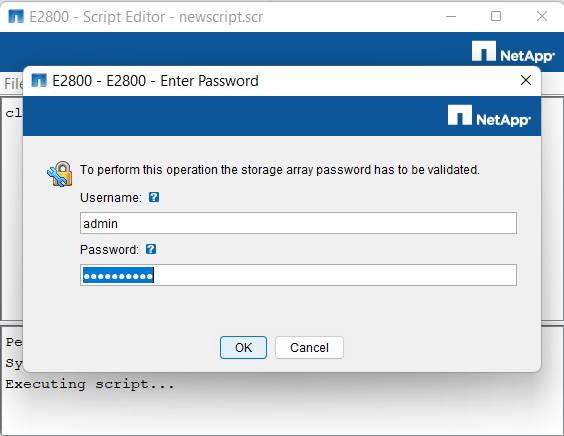Viewport: 564px width, 436px height.
Task: Click the Password help question-mark icon
Action: tap(151, 249)
